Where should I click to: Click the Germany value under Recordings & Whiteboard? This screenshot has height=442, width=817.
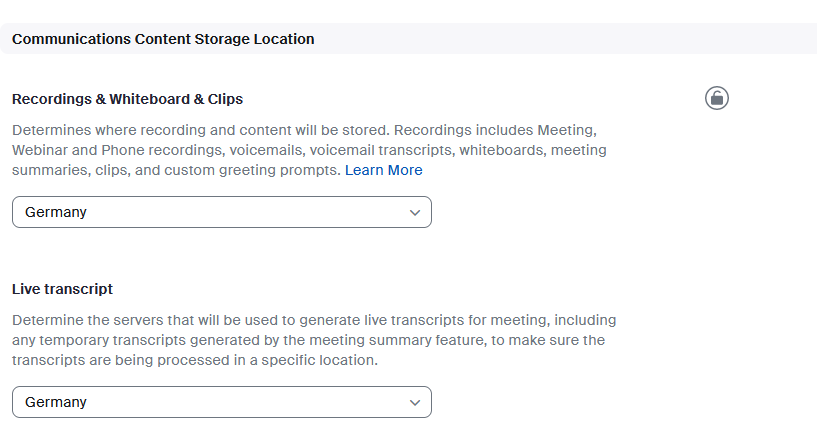tap(56, 212)
